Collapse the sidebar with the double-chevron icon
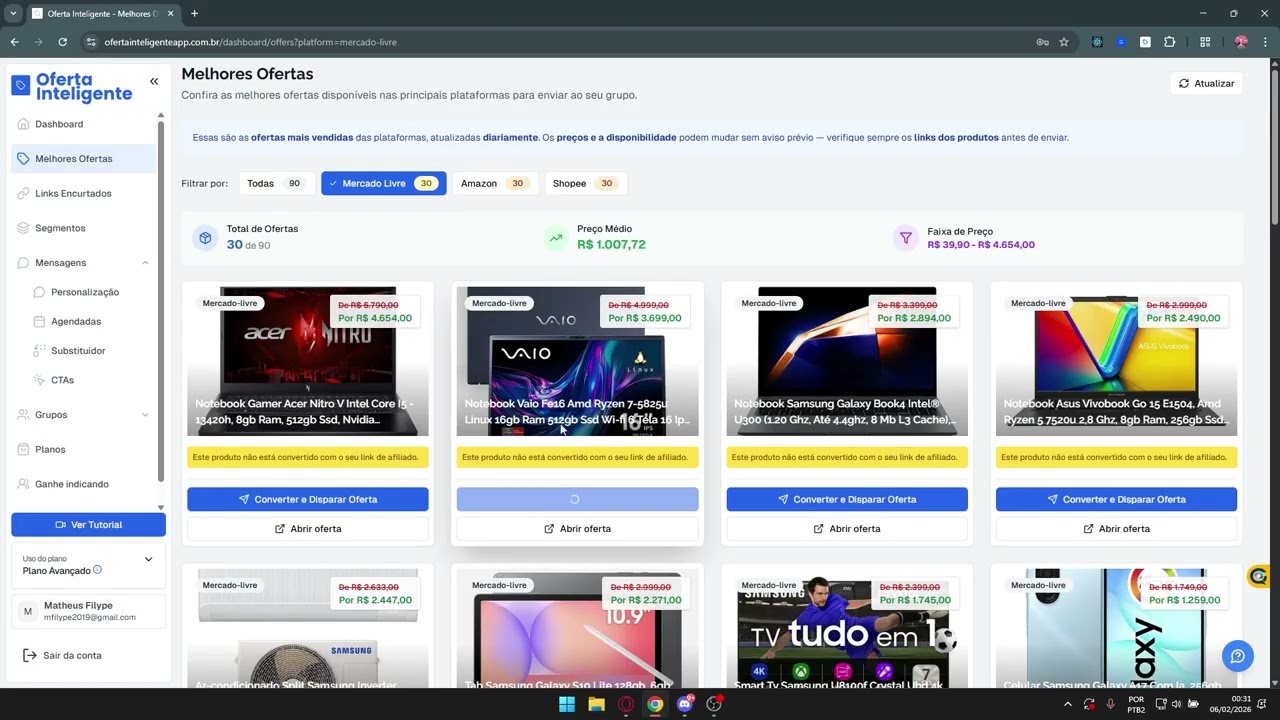The height and width of the screenshot is (720, 1280). (x=154, y=81)
